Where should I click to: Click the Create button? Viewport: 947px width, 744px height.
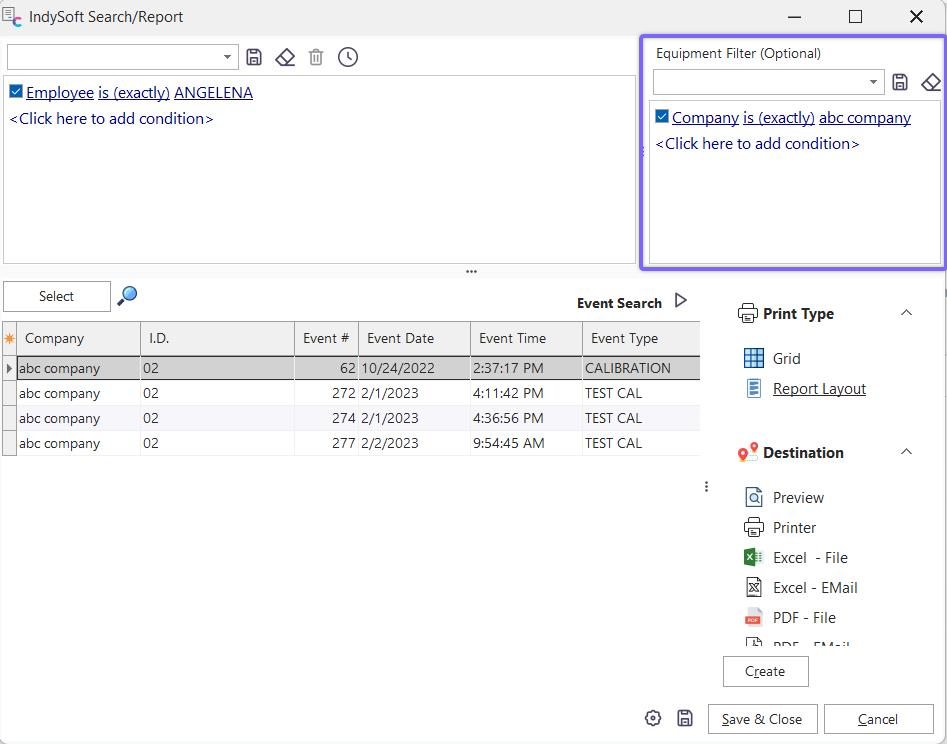765,671
